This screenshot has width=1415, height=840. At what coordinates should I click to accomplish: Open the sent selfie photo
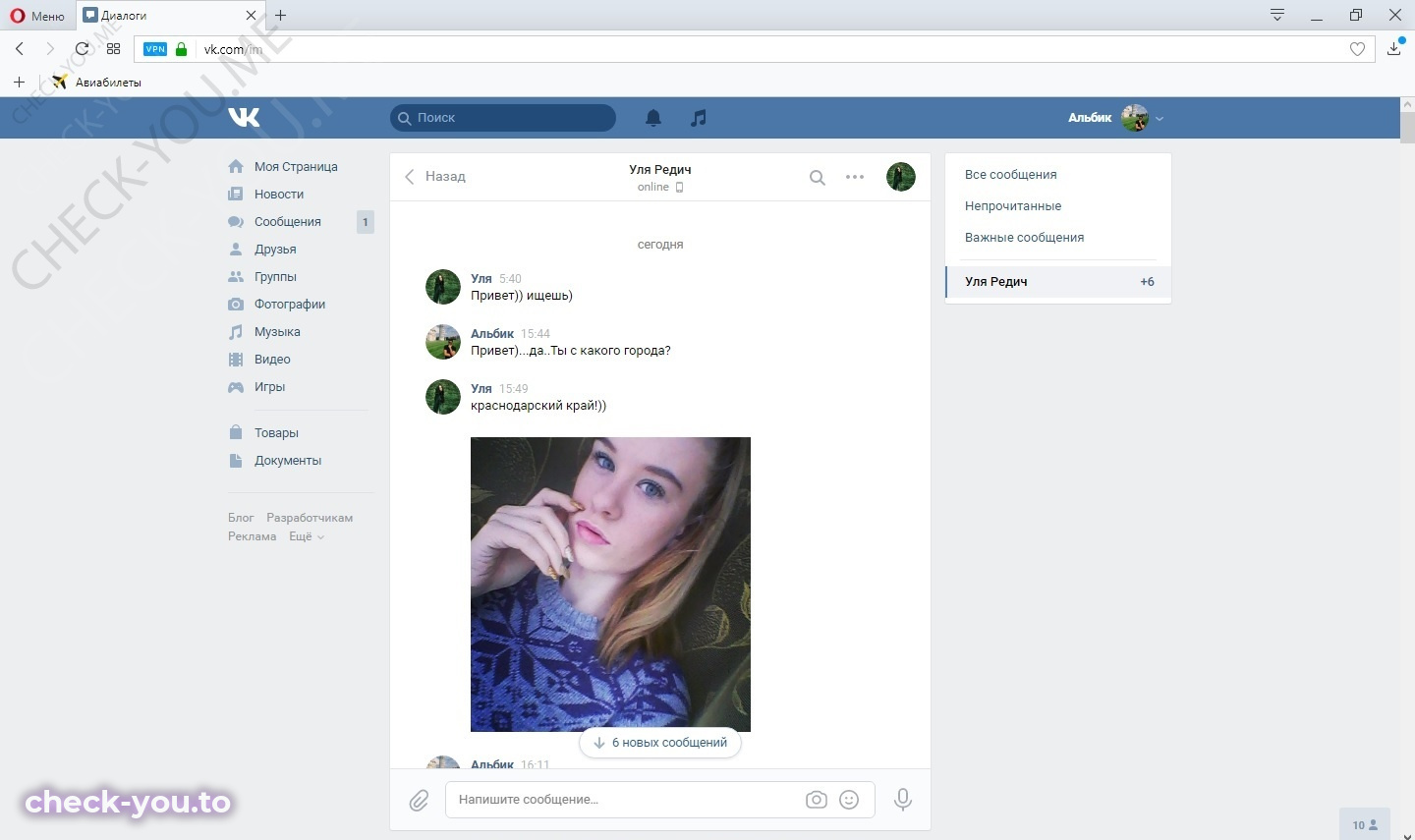(x=610, y=585)
